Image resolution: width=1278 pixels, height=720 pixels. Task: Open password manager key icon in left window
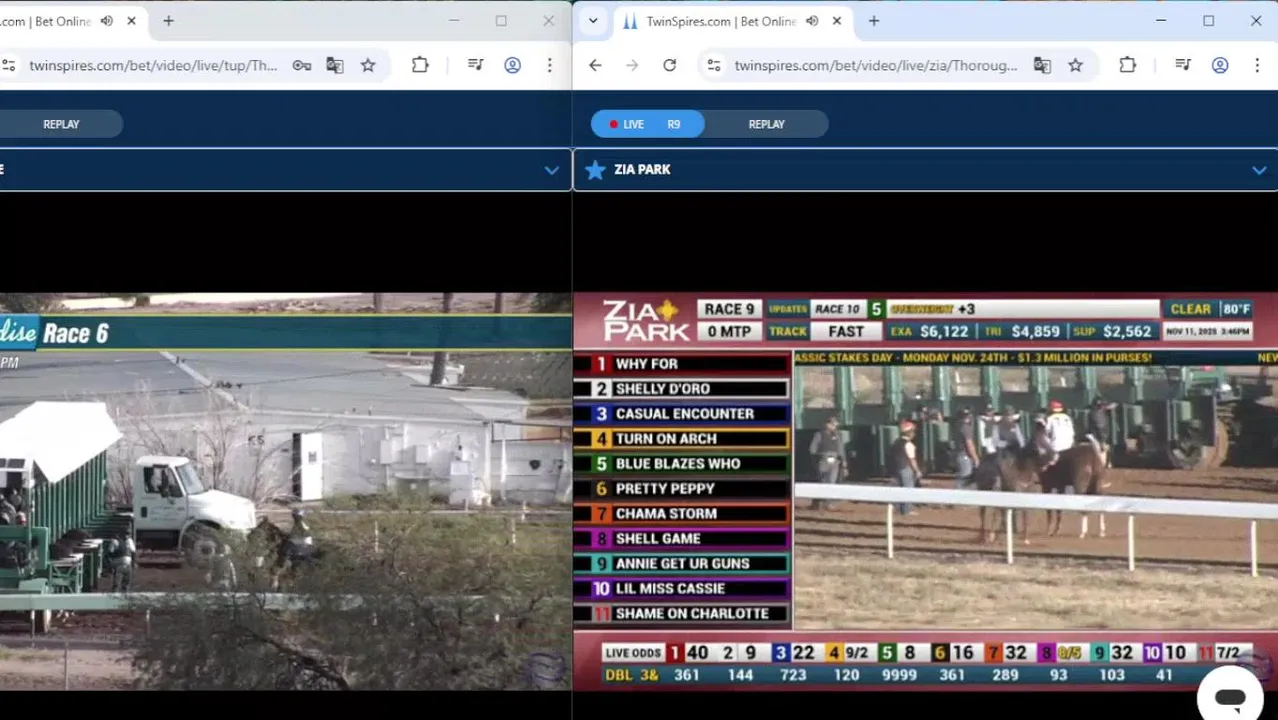pos(301,66)
